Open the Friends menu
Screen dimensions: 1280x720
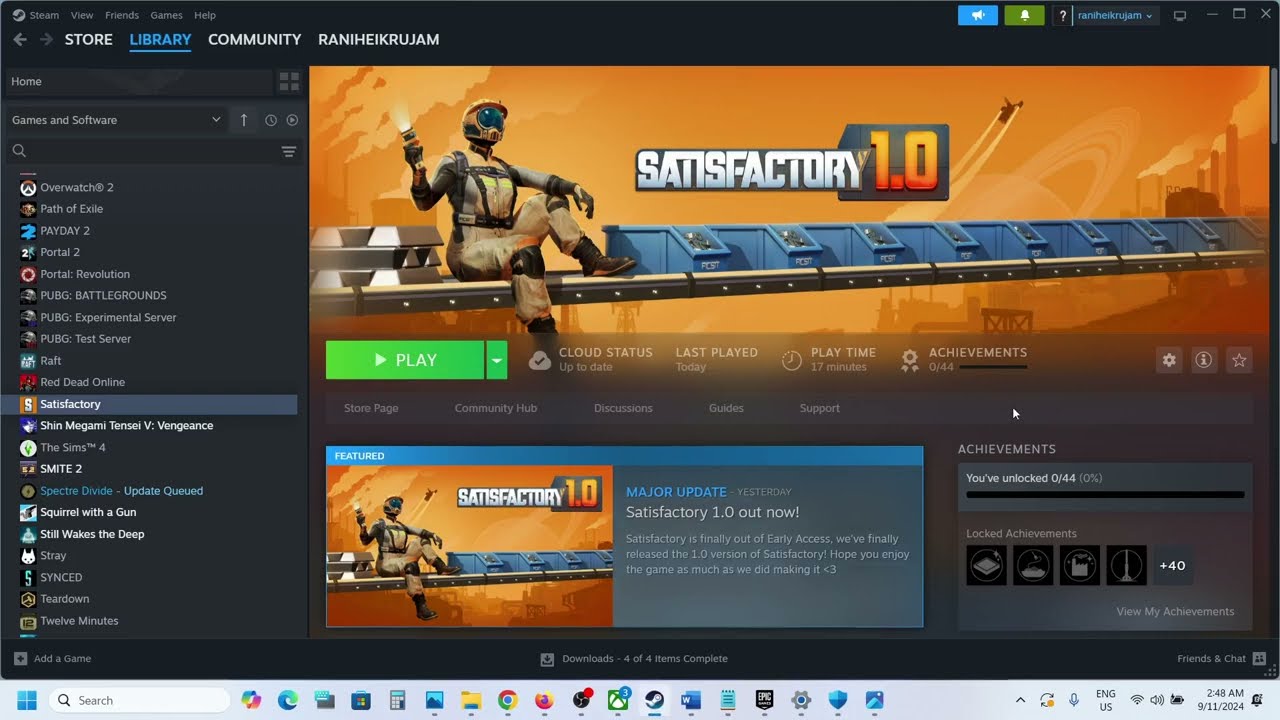click(x=122, y=15)
